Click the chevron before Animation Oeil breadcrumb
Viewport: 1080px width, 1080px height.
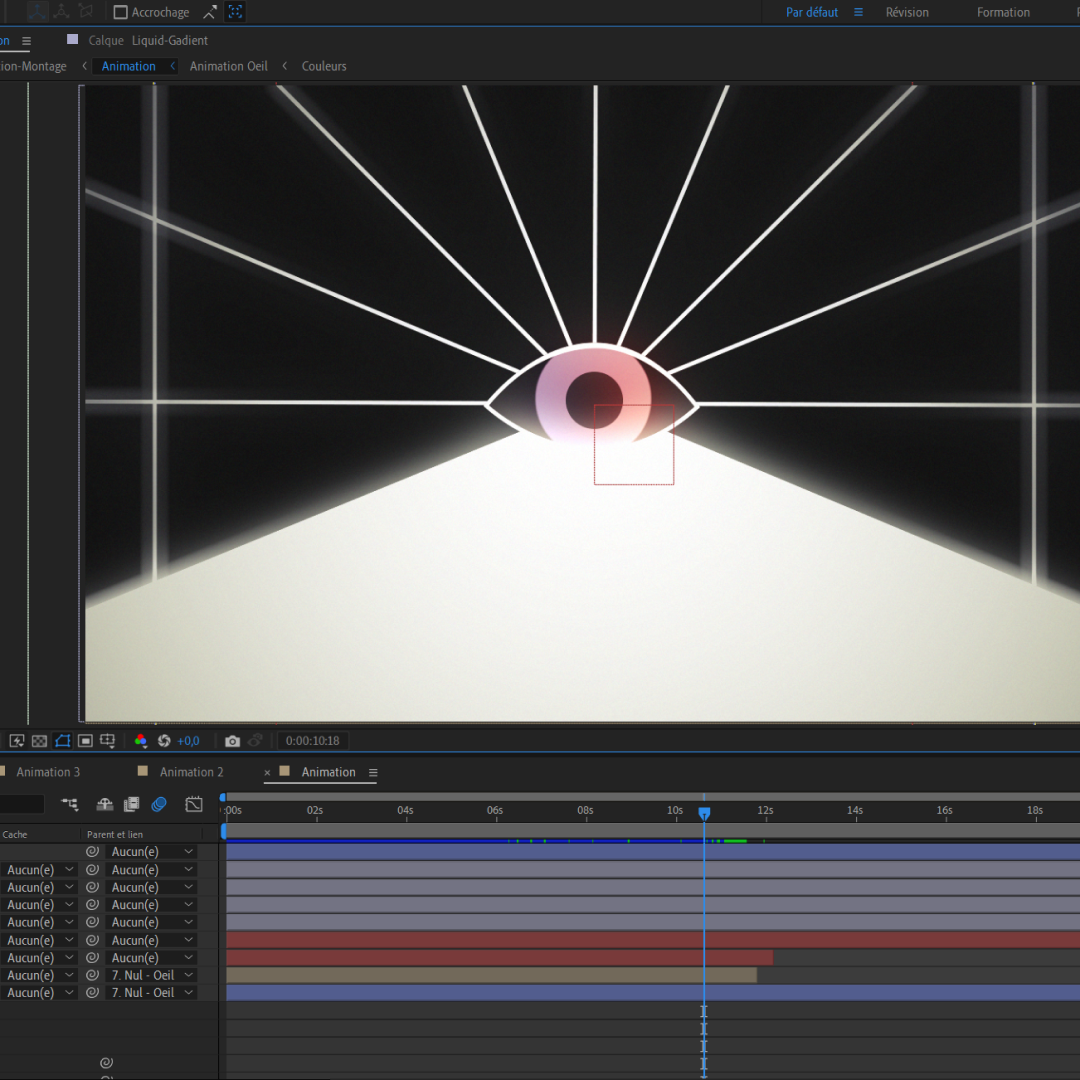(x=173, y=65)
